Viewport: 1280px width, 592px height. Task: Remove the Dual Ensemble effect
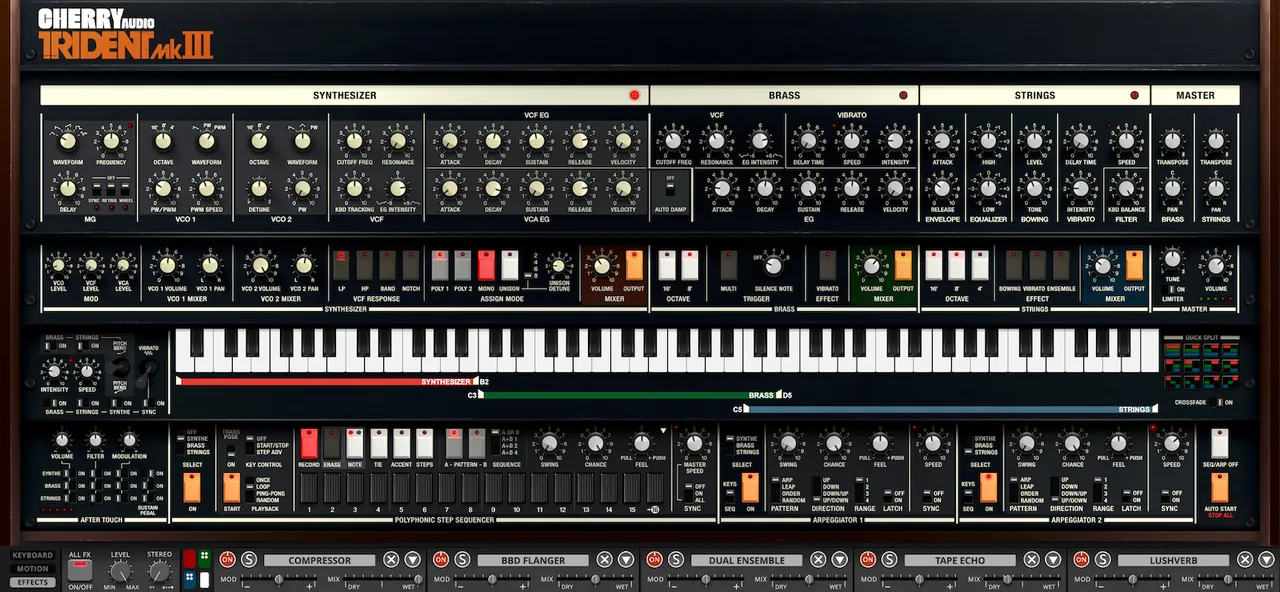[x=818, y=560]
